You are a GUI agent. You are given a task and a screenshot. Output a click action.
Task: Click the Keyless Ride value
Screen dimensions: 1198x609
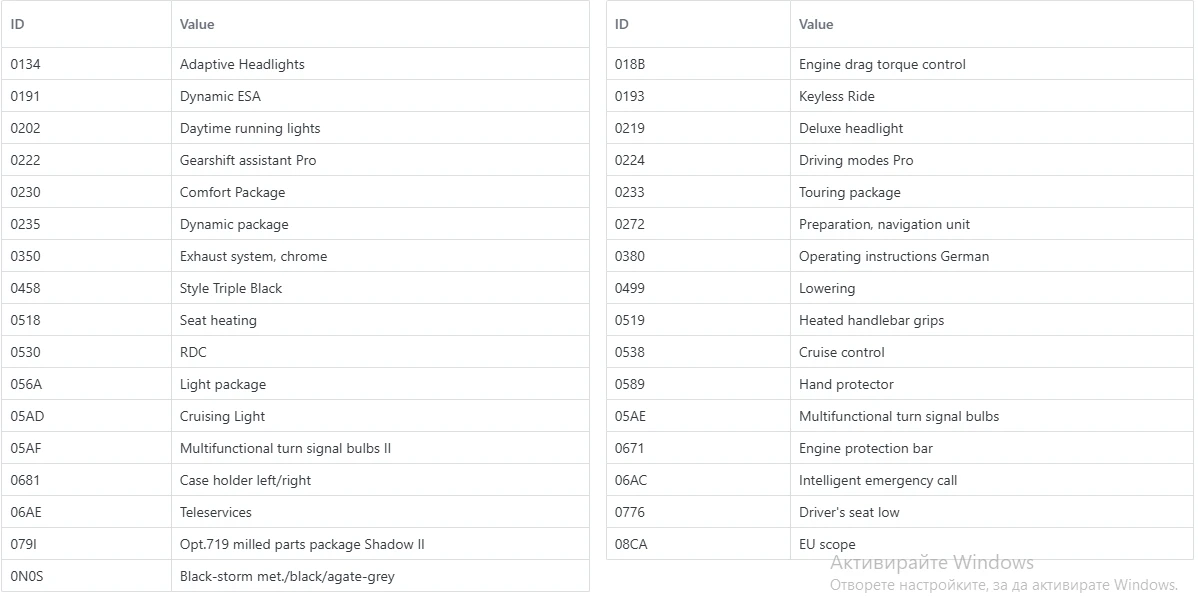tap(836, 96)
